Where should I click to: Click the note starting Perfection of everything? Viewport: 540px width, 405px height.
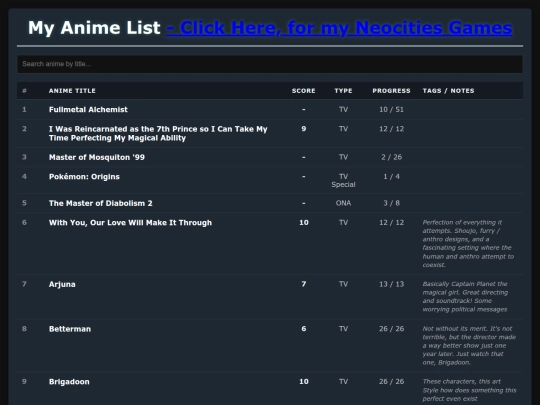[468, 243]
